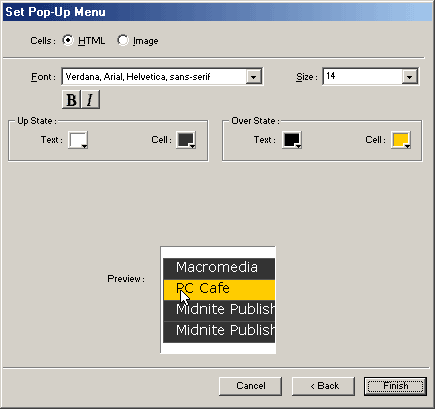Click the PC Cafe preview item

(x=219, y=290)
